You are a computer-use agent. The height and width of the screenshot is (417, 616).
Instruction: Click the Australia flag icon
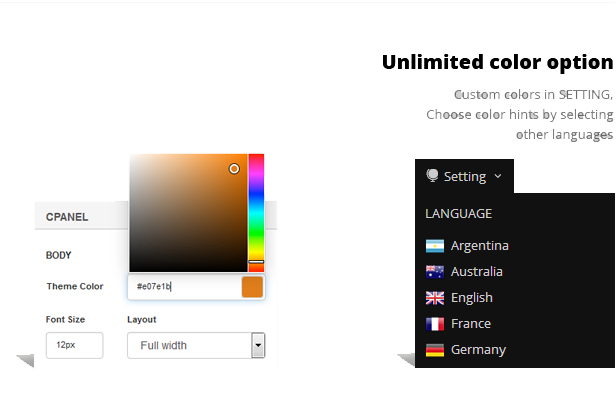pyautogui.click(x=434, y=272)
